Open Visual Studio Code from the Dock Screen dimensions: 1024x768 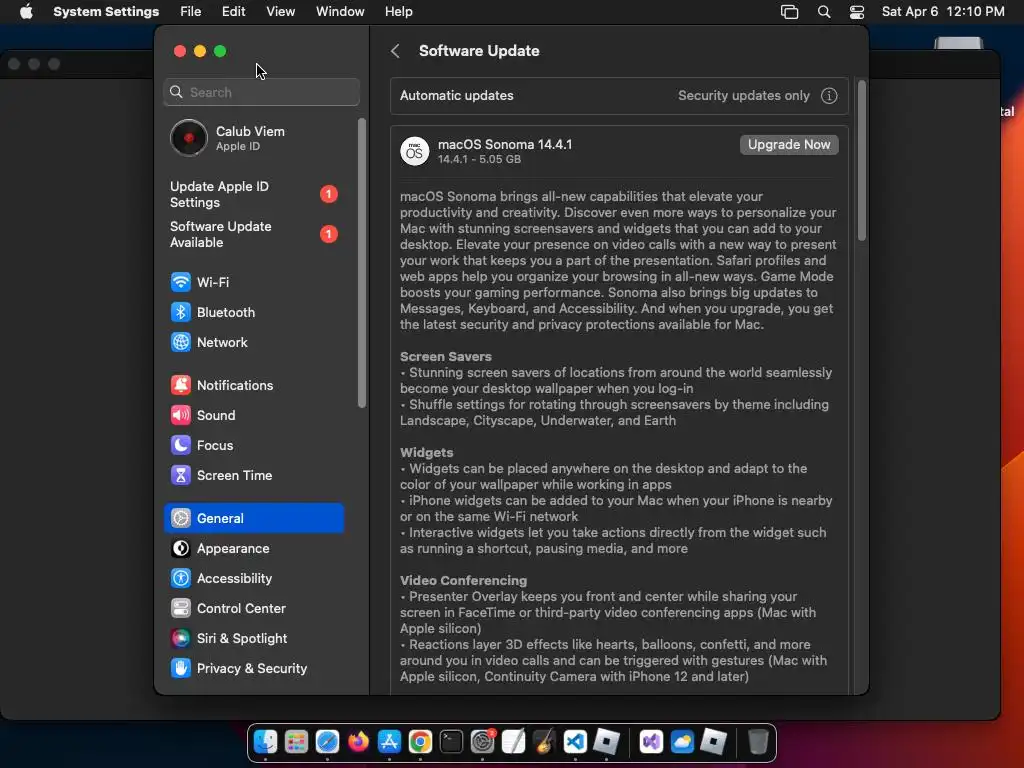click(575, 742)
